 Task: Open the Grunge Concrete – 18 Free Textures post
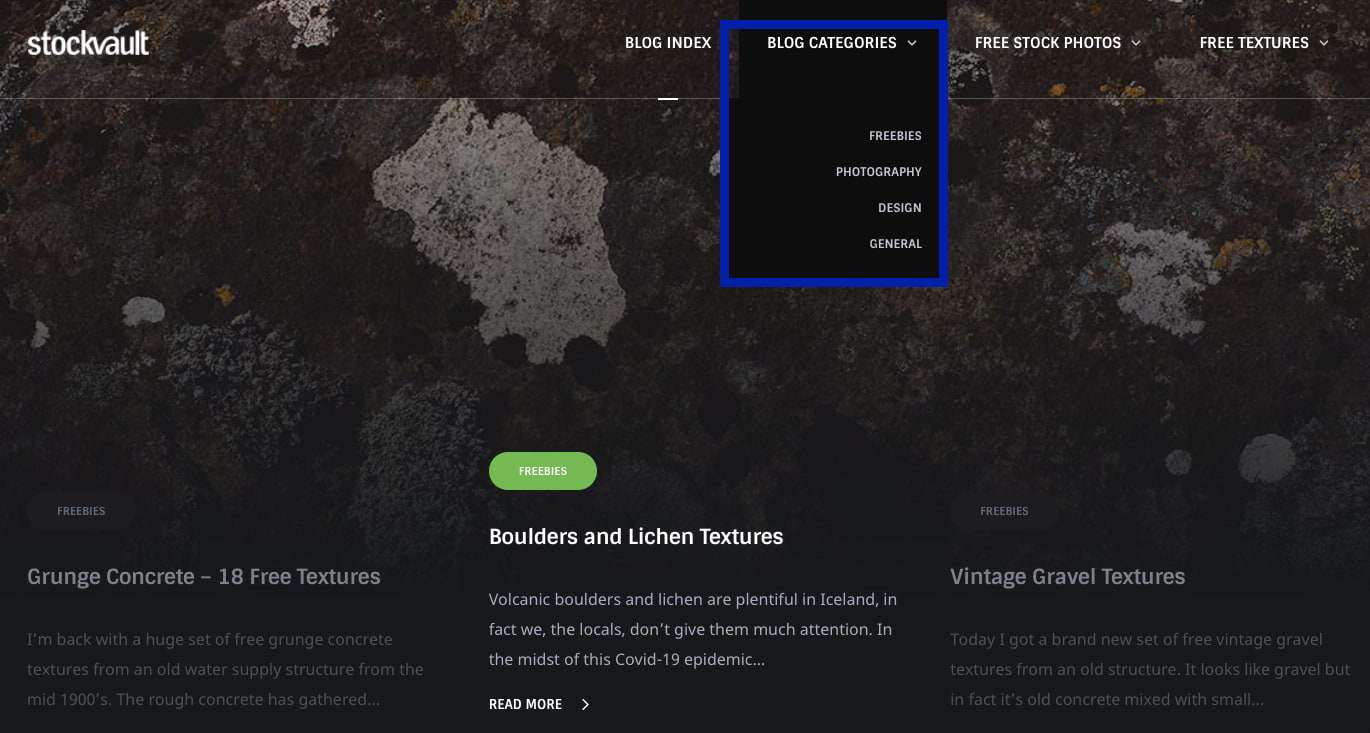[x=204, y=577]
